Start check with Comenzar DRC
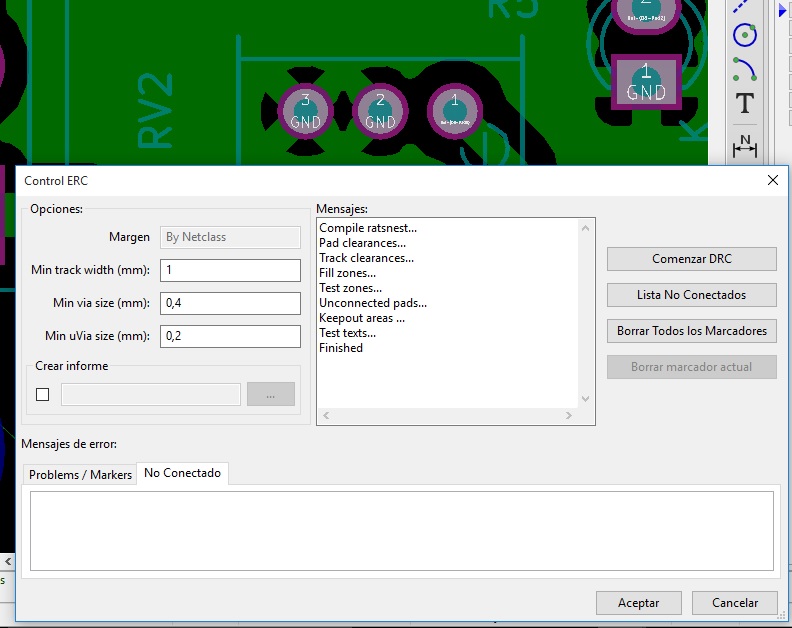792x628 pixels. coord(691,259)
